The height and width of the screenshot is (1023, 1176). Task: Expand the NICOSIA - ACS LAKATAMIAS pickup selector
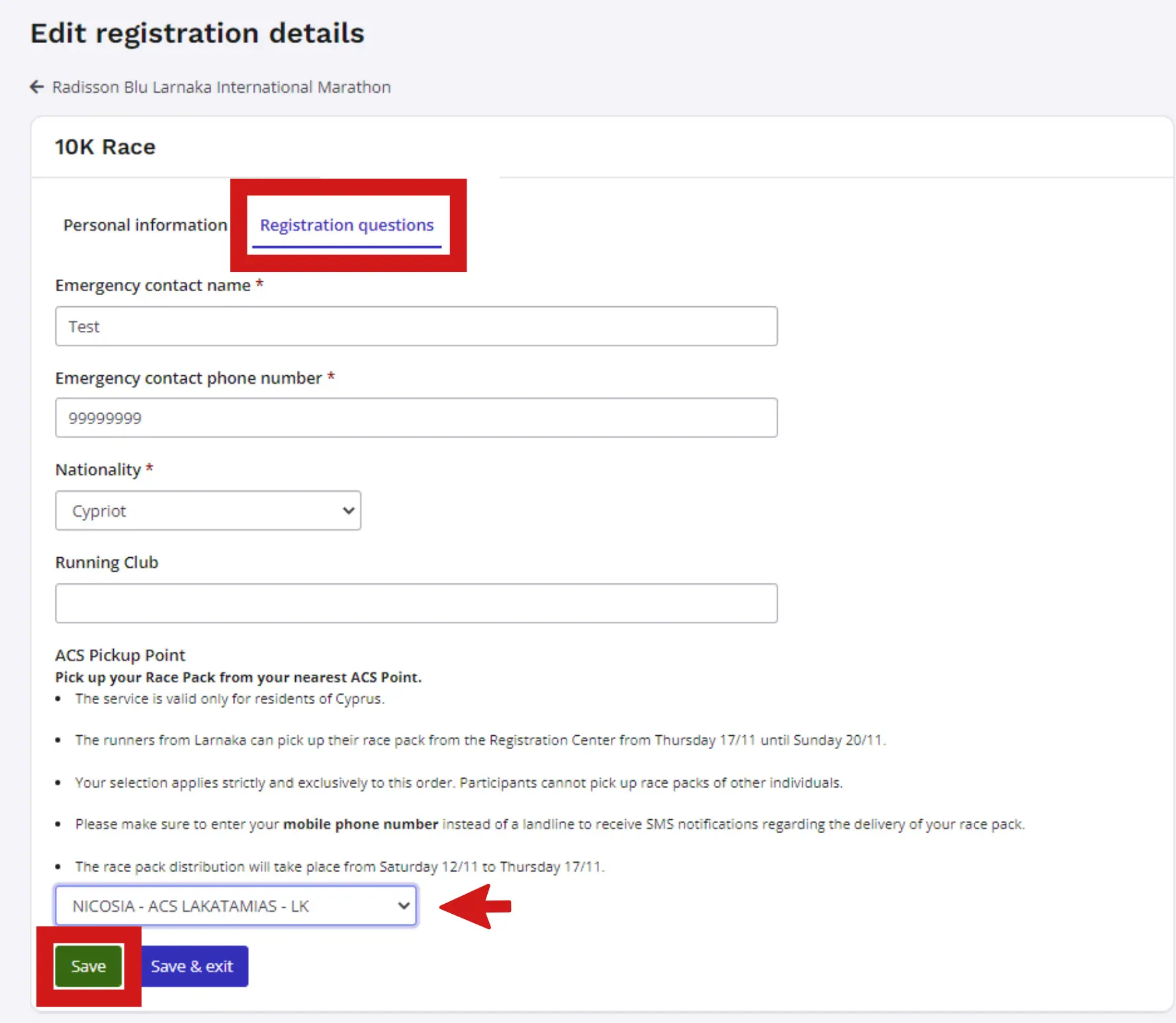coord(236,906)
